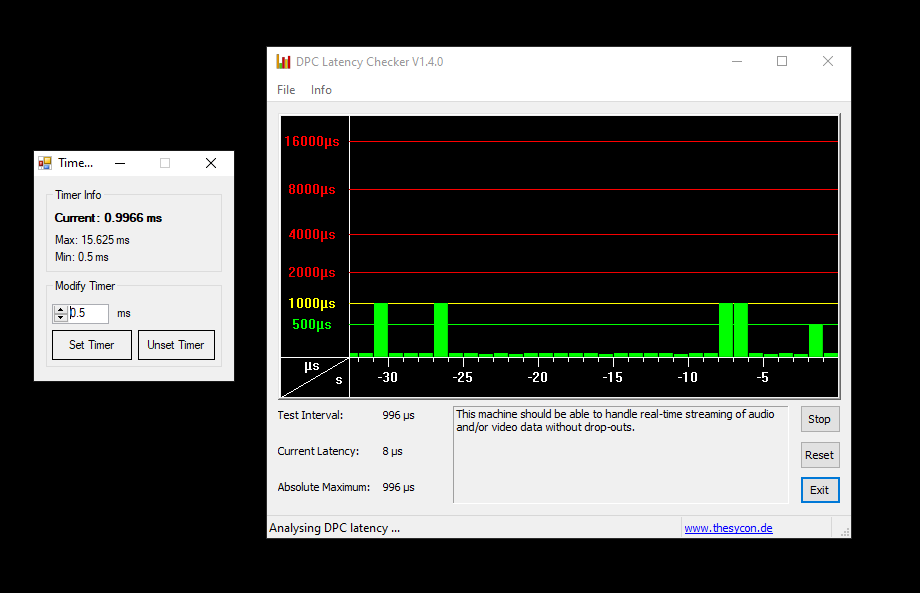Reset the latency measurements
The width and height of the screenshot is (920, 593).
click(819, 455)
